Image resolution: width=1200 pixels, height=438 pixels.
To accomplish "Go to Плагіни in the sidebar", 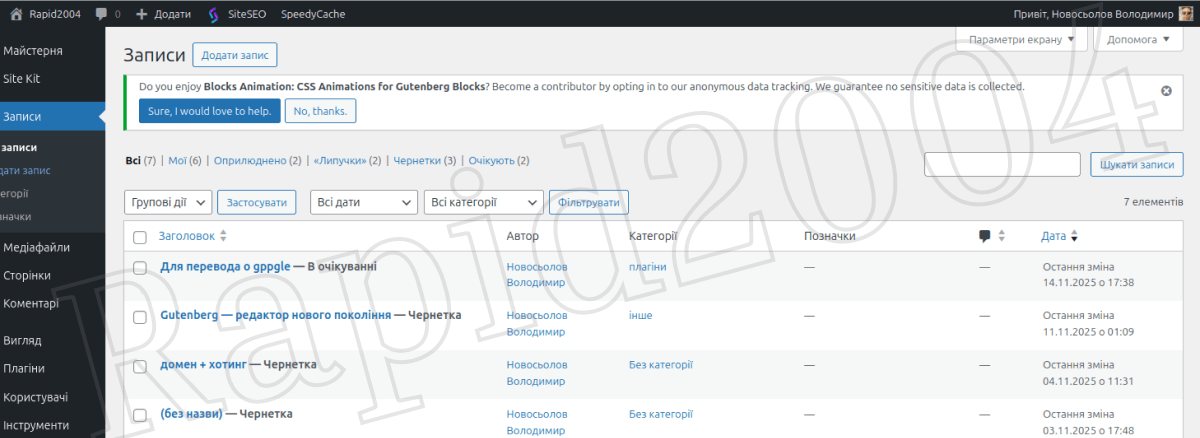I will [x=24, y=368].
